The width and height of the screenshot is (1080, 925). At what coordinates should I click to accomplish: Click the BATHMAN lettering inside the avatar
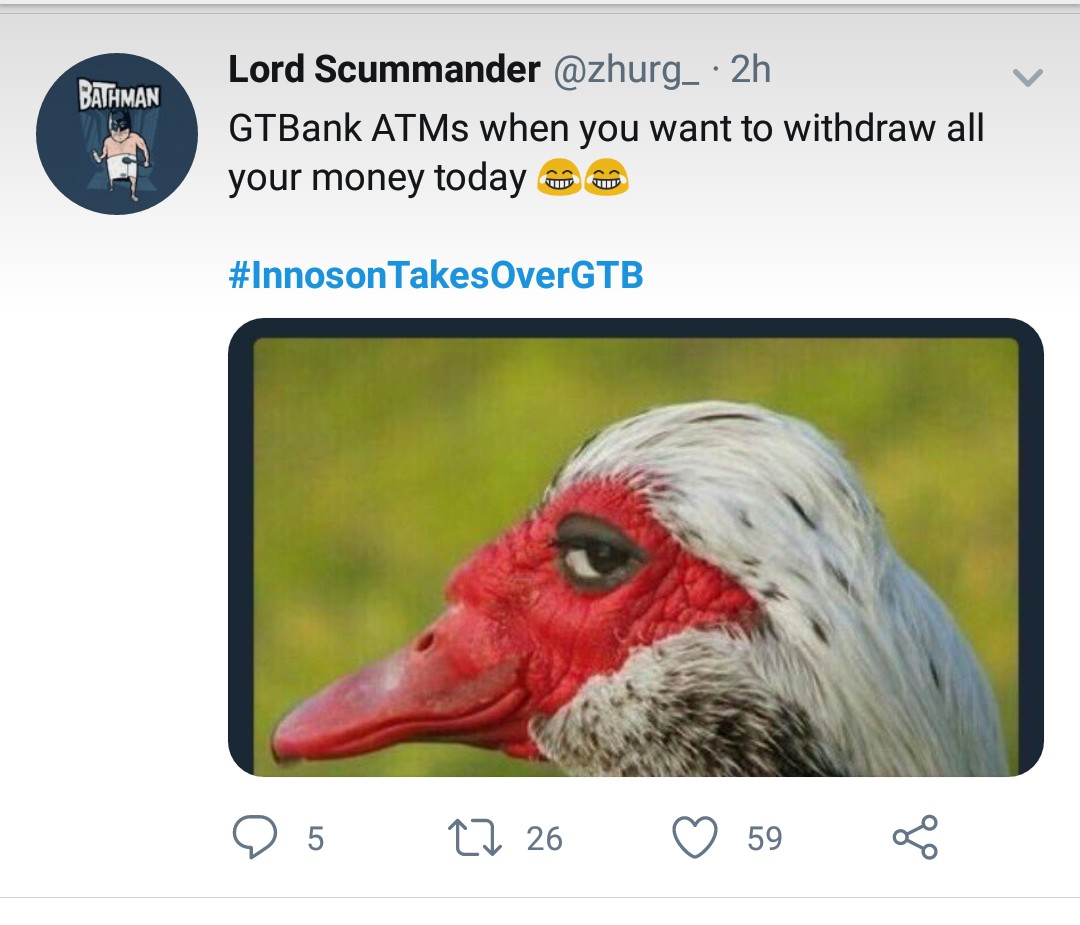(x=118, y=96)
